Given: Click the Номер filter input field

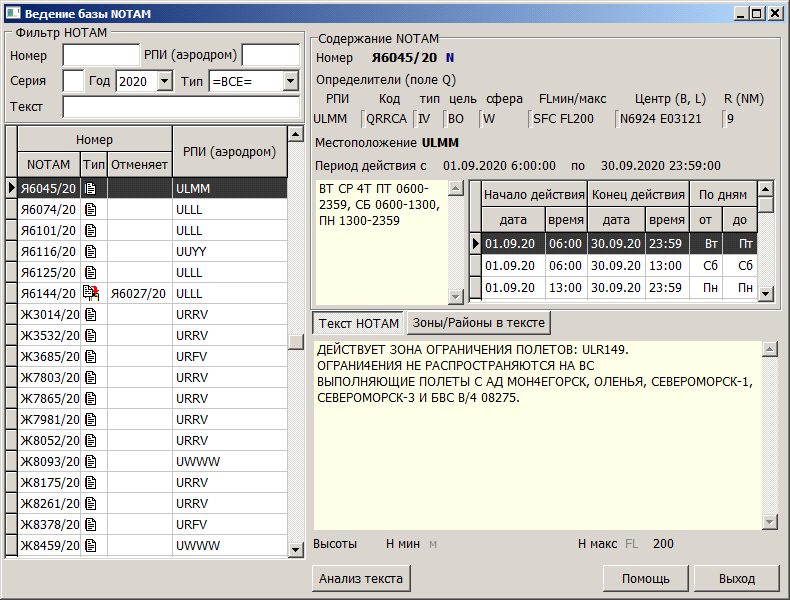Looking at the screenshot, I should (x=101, y=54).
